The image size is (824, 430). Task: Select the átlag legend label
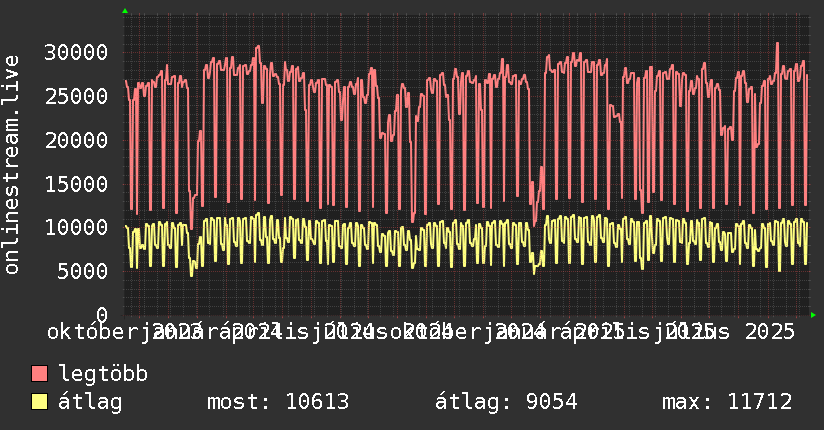(90, 402)
